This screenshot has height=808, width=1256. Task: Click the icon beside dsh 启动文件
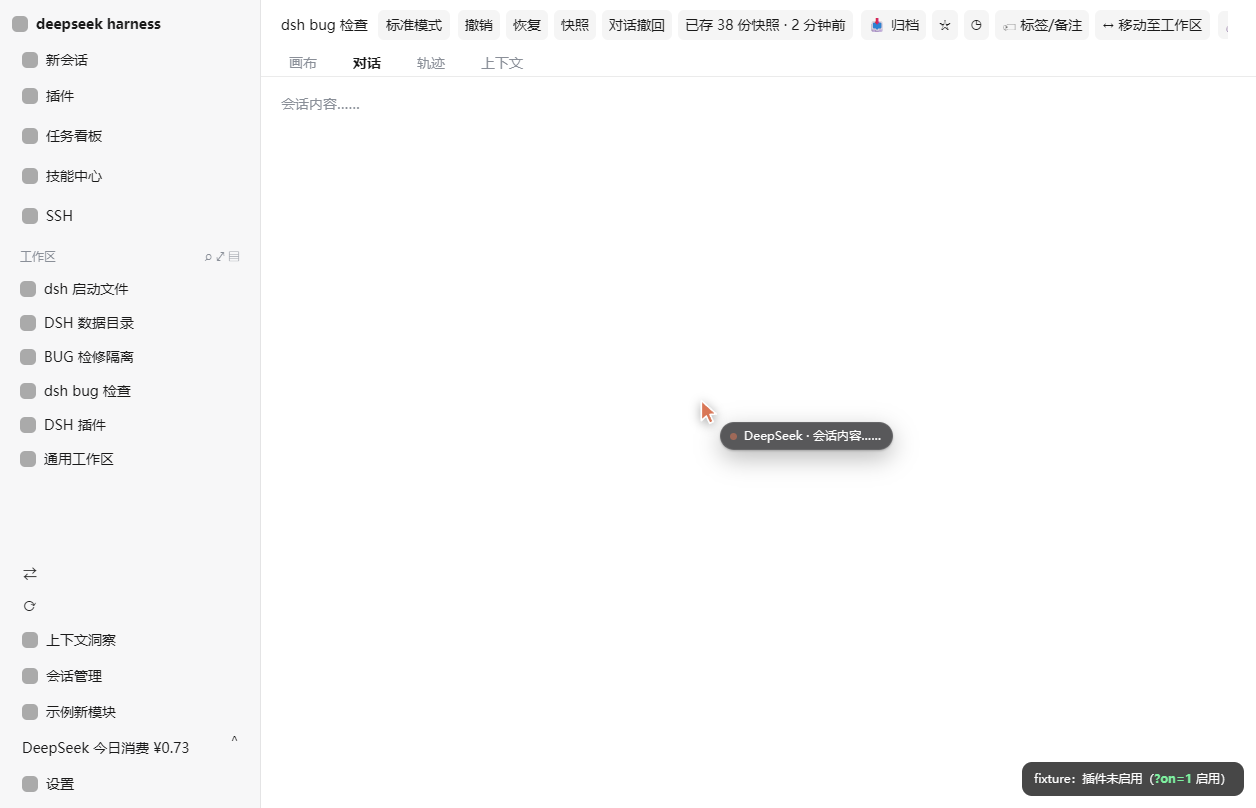pyautogui.click(x=28, y=289)
